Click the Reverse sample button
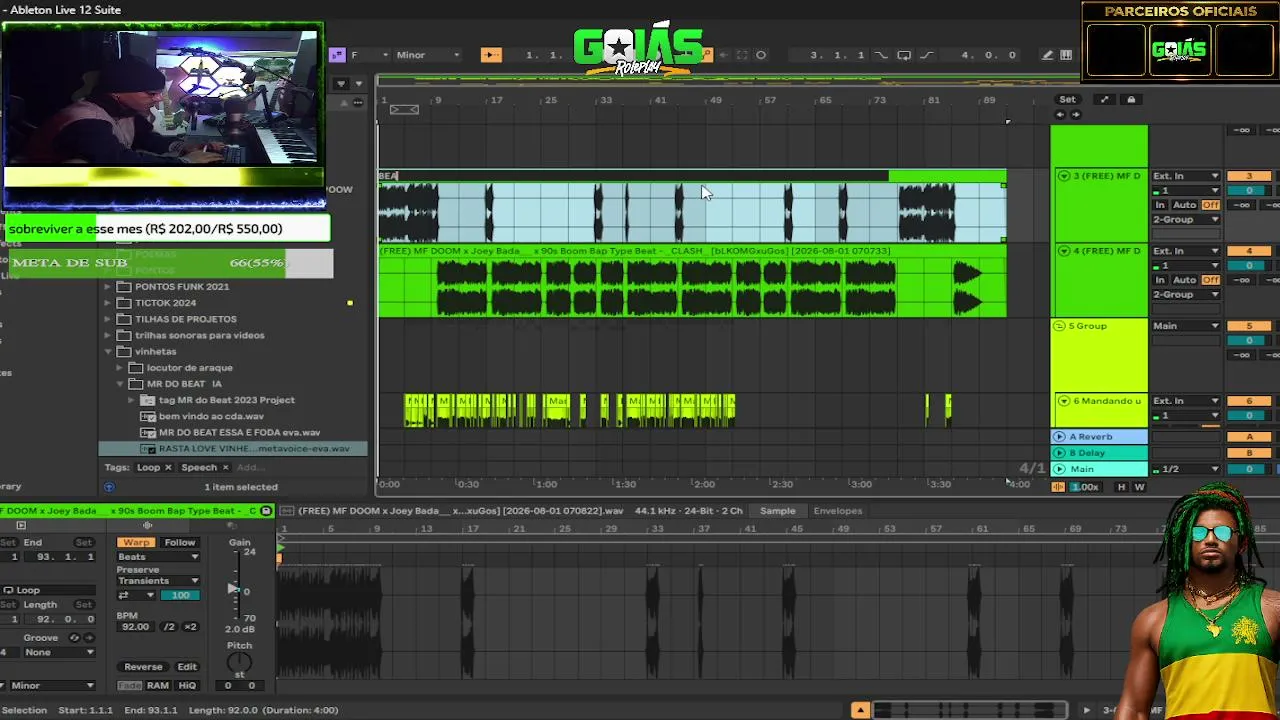Viewport: 1280px width, 720px height. [143, 667]
